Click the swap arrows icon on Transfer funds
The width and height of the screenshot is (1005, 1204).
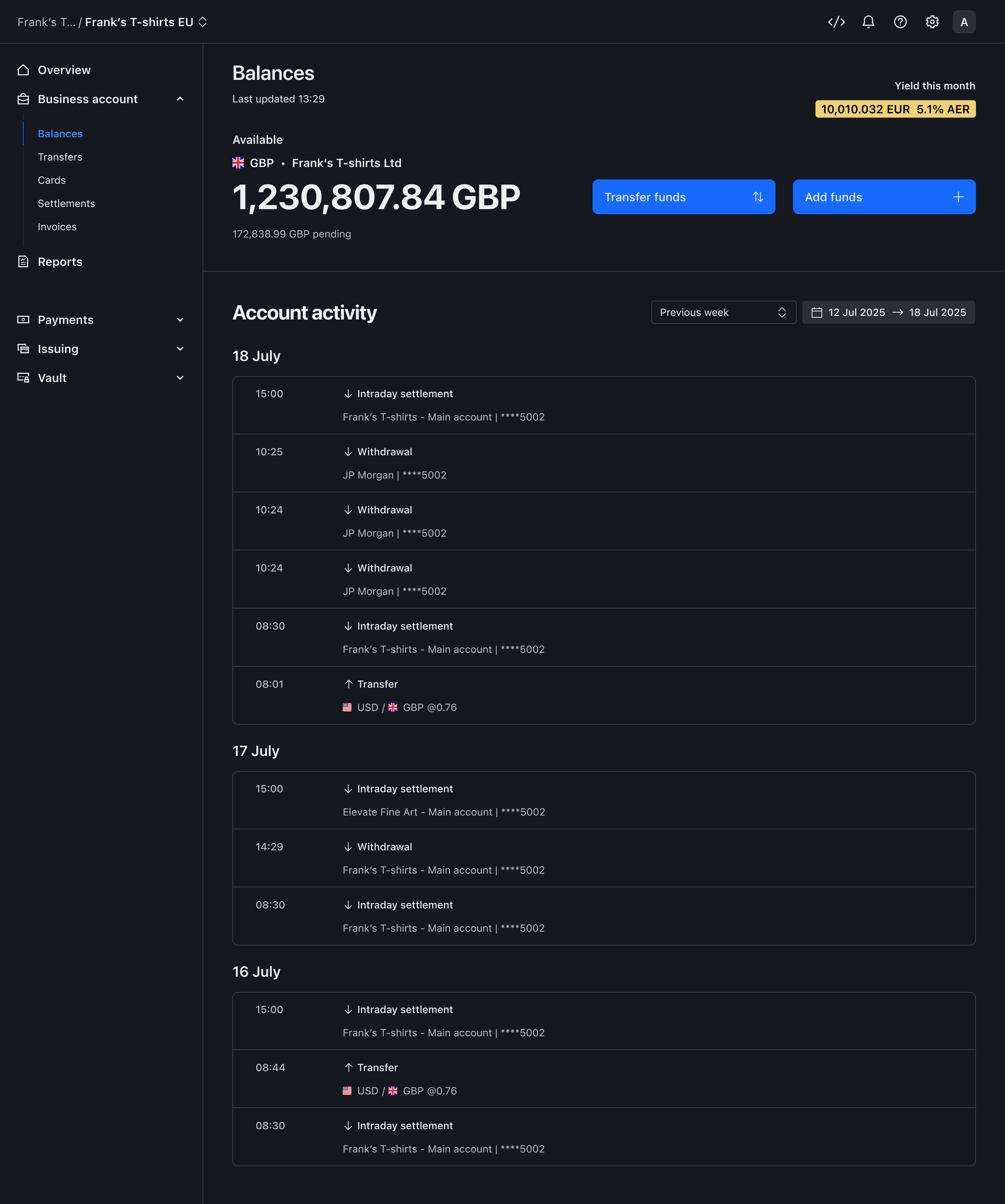758,197
